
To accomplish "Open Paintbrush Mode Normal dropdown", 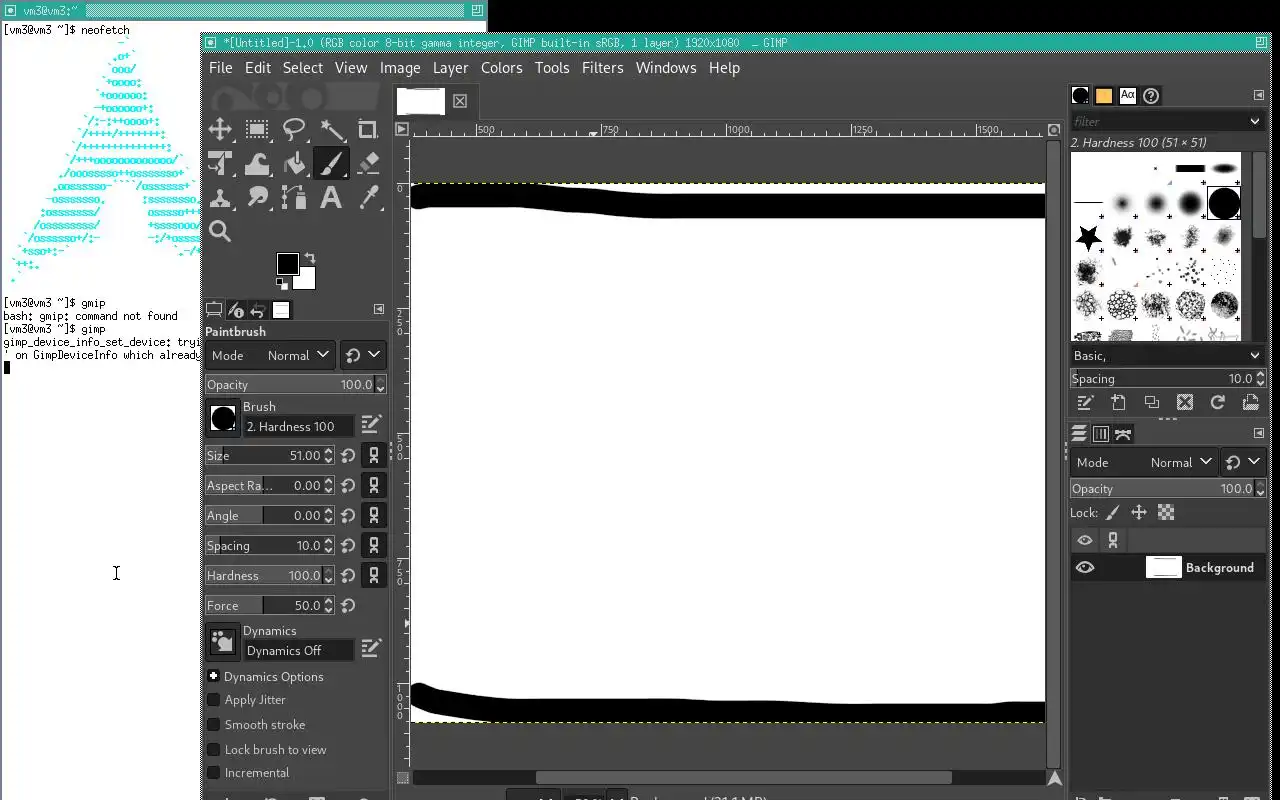I will 270,355.
